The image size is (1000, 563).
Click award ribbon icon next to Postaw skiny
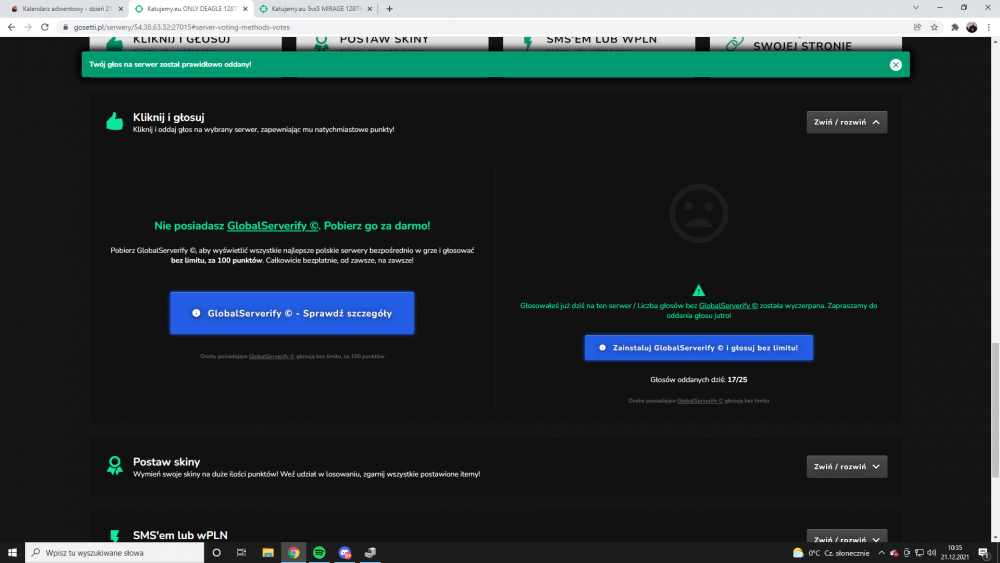[x=115, y=465]
